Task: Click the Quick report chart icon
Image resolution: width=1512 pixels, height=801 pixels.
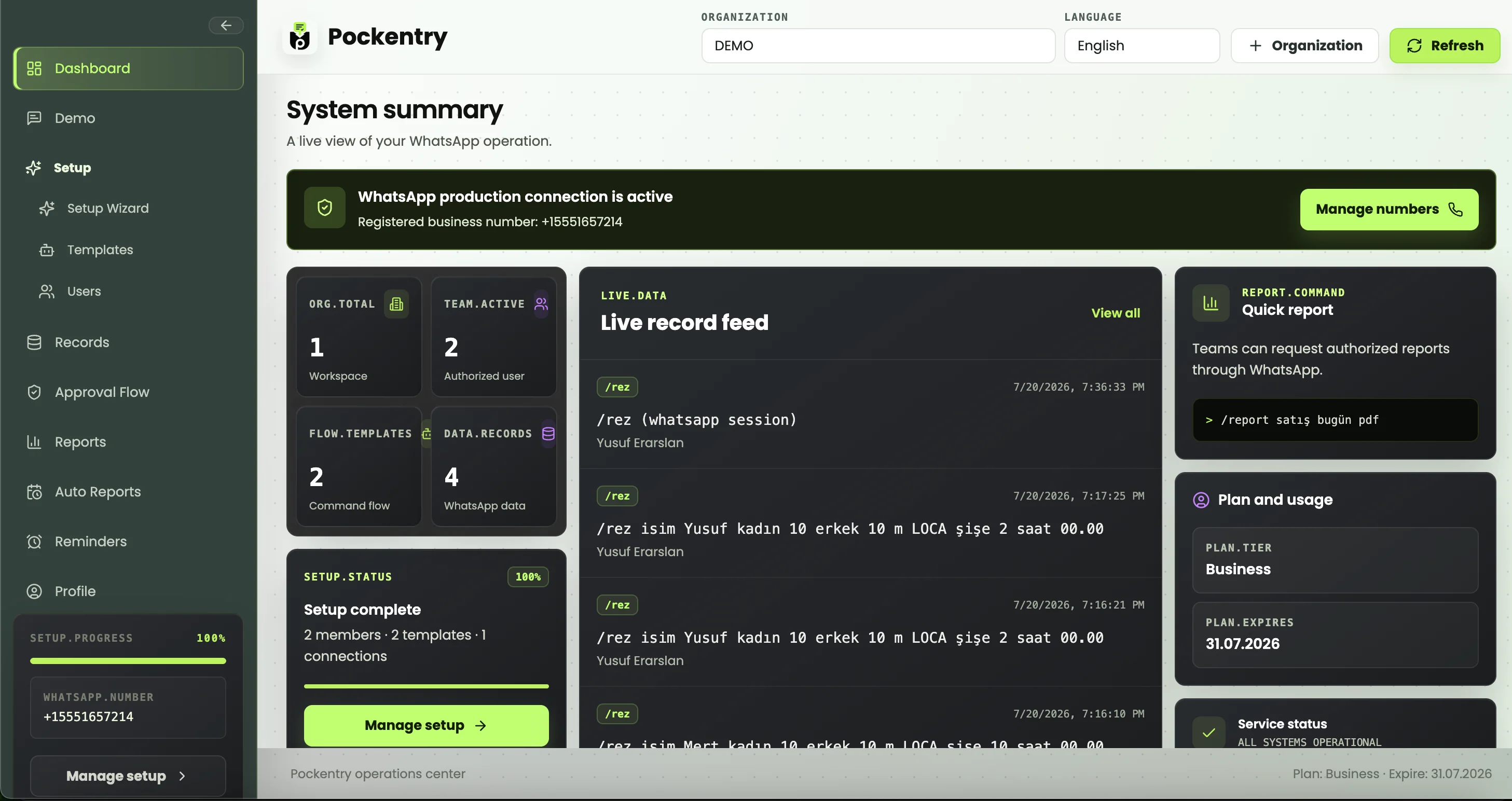Action: (1211, 303)
